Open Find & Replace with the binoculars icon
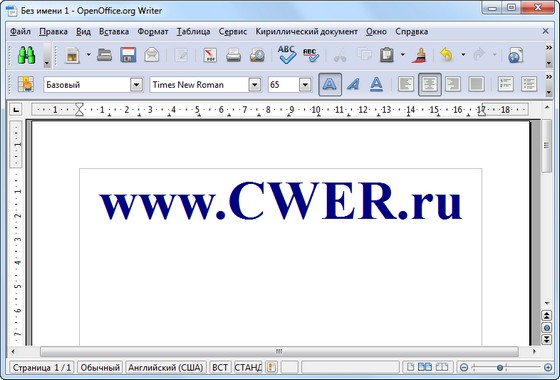This screenshot has height=380, width=560. click(x=26, y=55)
